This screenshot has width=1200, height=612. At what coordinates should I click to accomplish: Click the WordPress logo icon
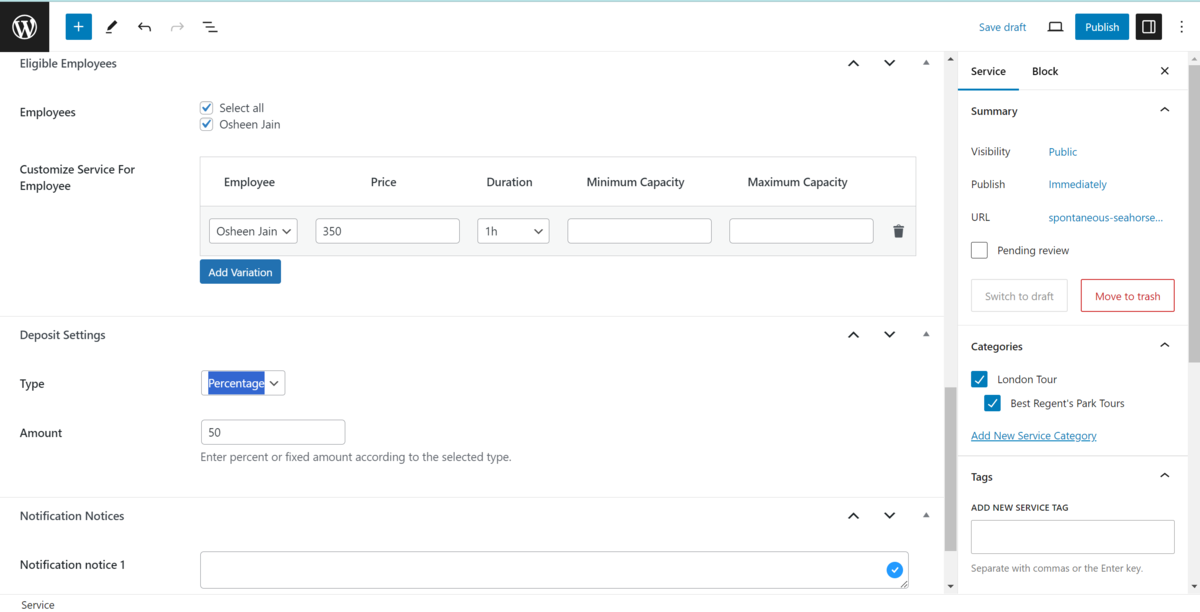coord(25,27)
